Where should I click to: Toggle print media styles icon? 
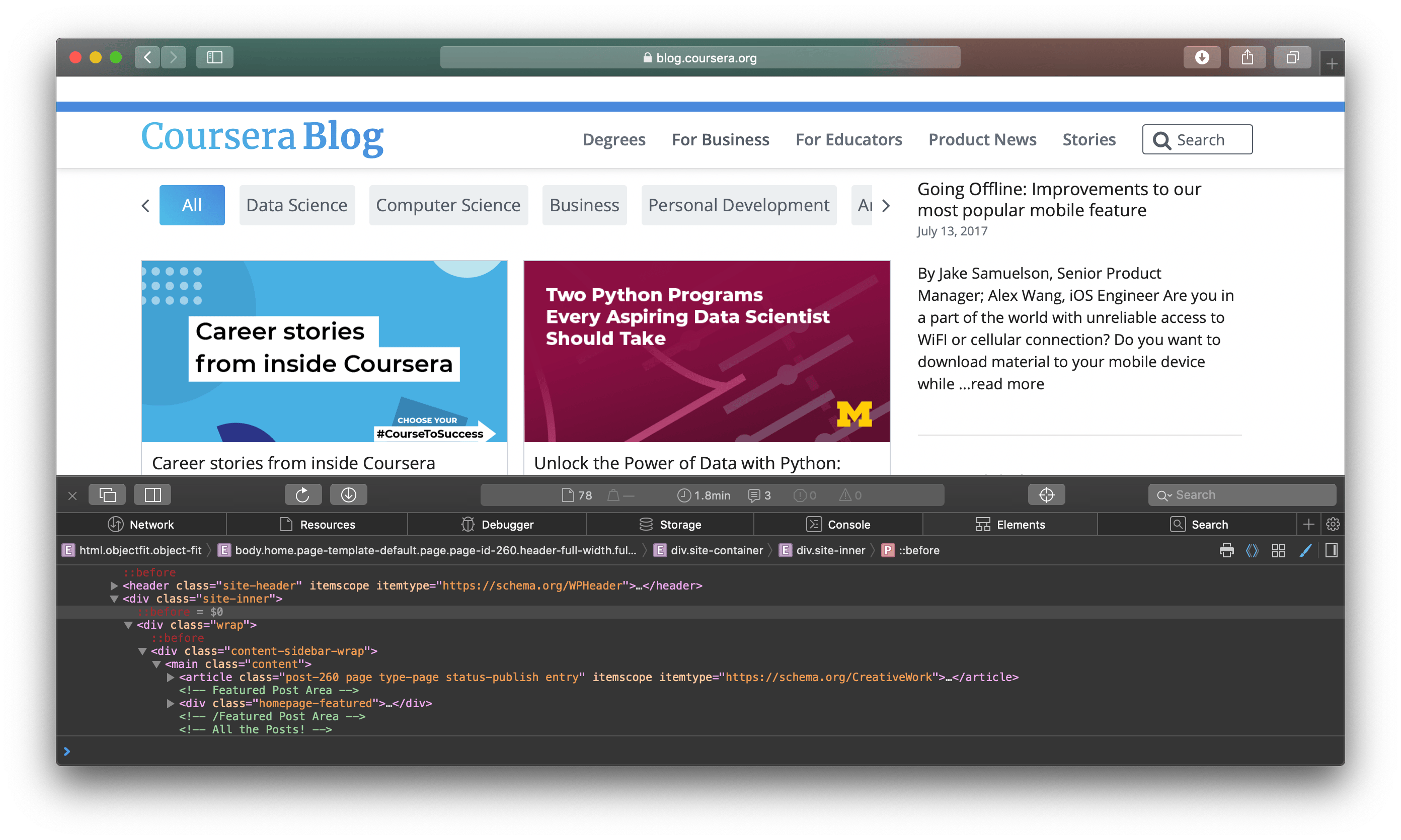(1226, 550)
